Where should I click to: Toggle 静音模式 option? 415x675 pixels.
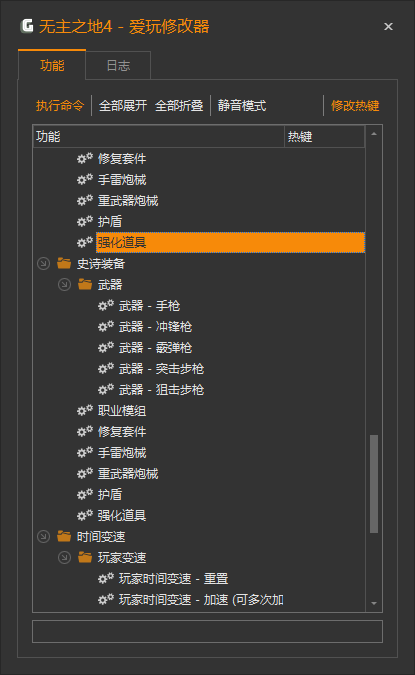click(x=242, y=105)
